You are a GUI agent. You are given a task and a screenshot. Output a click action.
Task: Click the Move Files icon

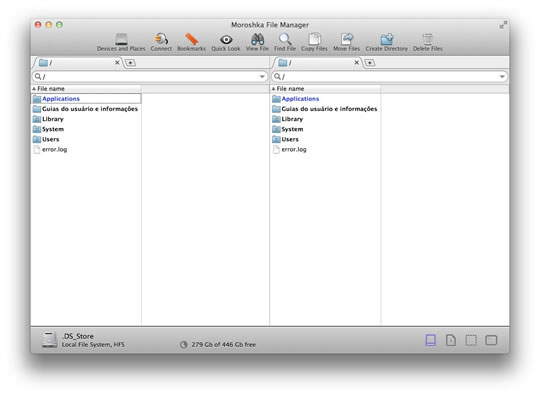(346, 39)
